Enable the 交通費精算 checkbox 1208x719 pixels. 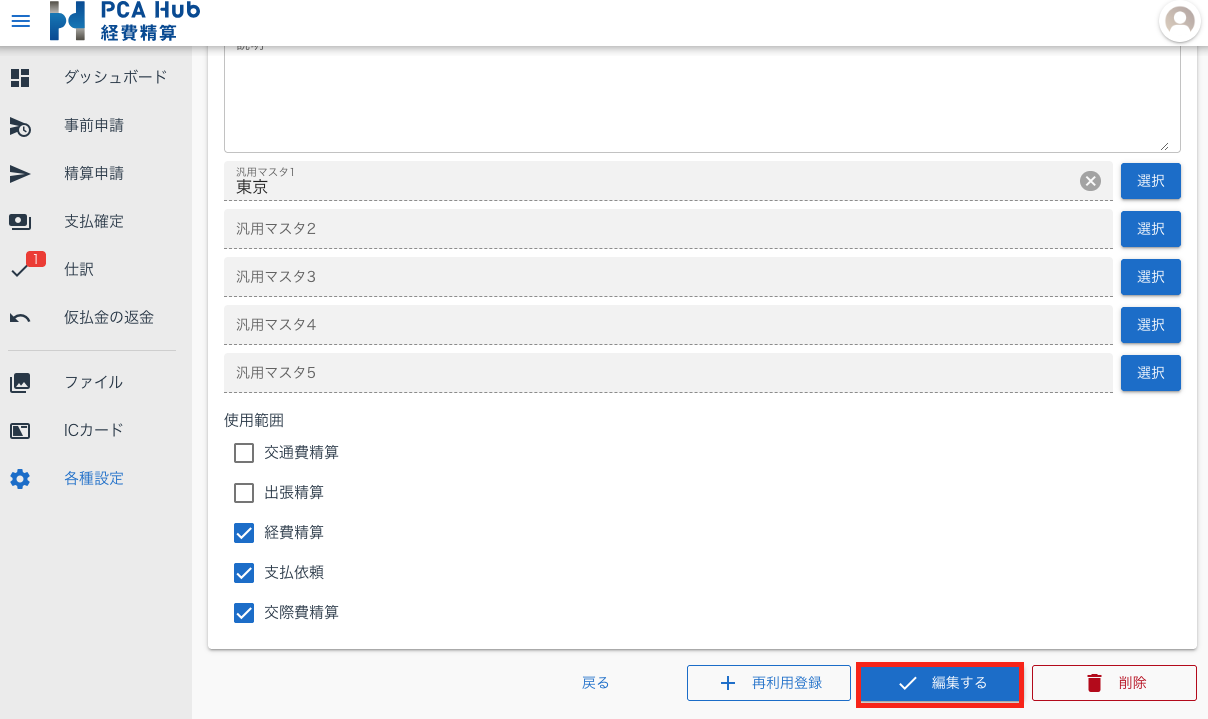point(244,453)
